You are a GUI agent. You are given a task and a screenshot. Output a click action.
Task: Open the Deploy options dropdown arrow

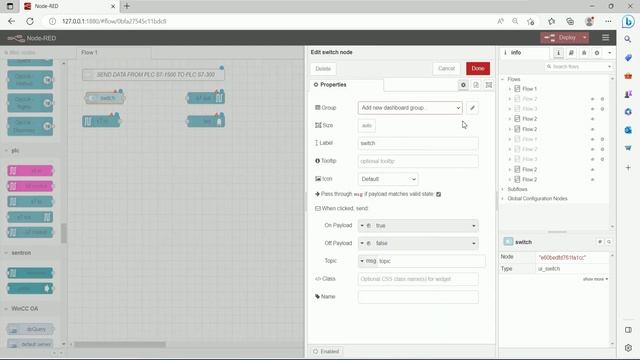pos(584,38)
